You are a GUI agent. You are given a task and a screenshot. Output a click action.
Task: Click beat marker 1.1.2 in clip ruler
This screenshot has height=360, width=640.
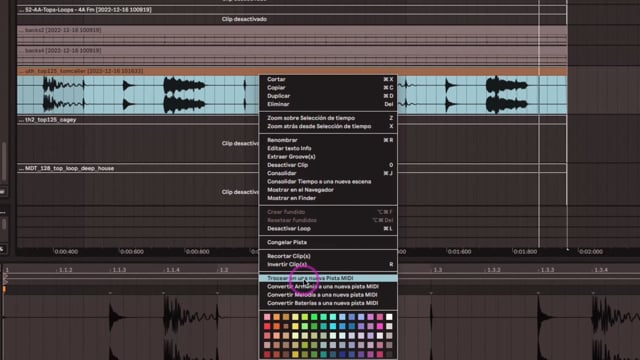(66, 270)
